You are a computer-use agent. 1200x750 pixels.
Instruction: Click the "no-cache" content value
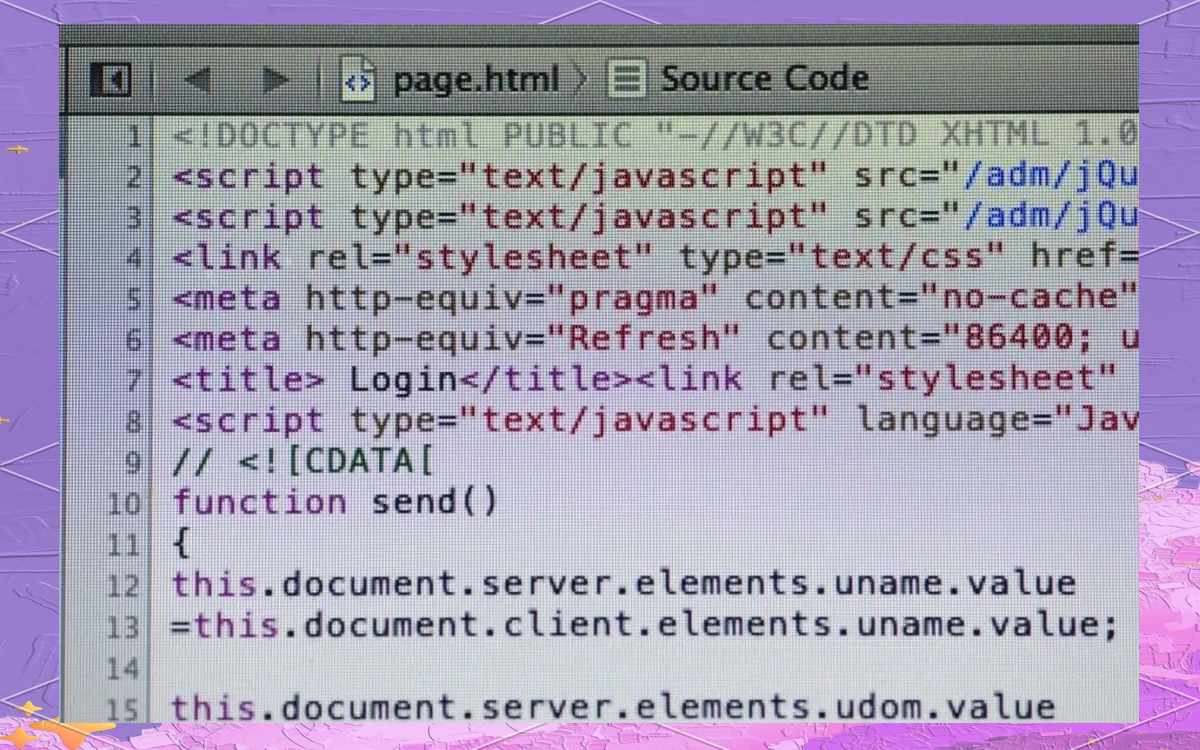click(1029, 297)
